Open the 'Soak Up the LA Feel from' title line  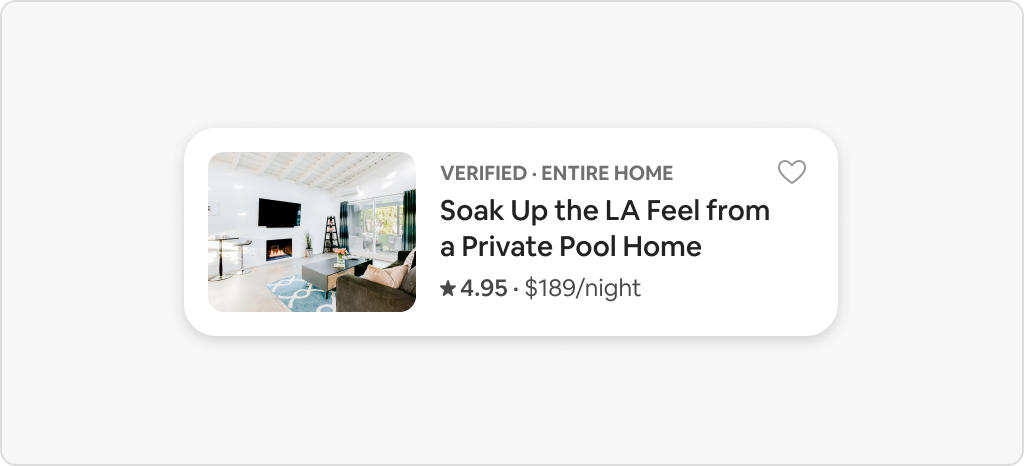coord(605,211)
